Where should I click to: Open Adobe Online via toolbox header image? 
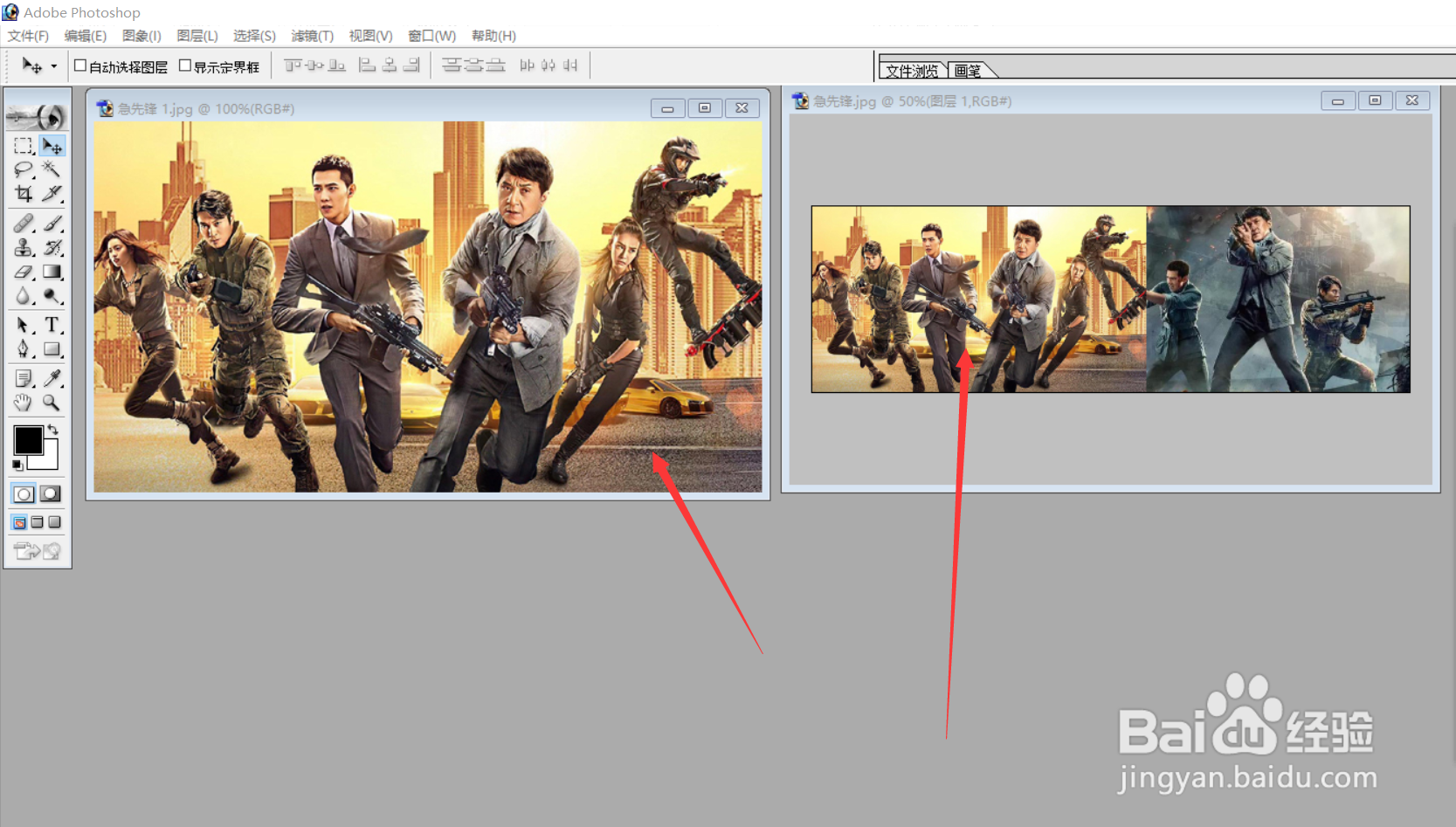point(37,115)
